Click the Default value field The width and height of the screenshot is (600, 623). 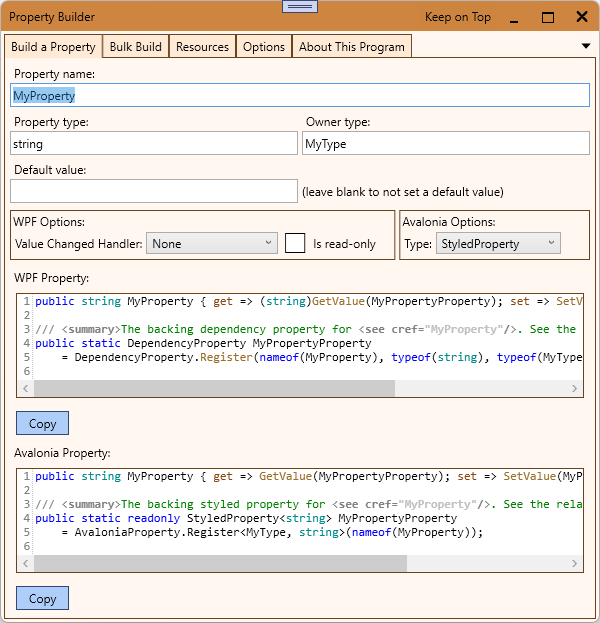point(154,191)
